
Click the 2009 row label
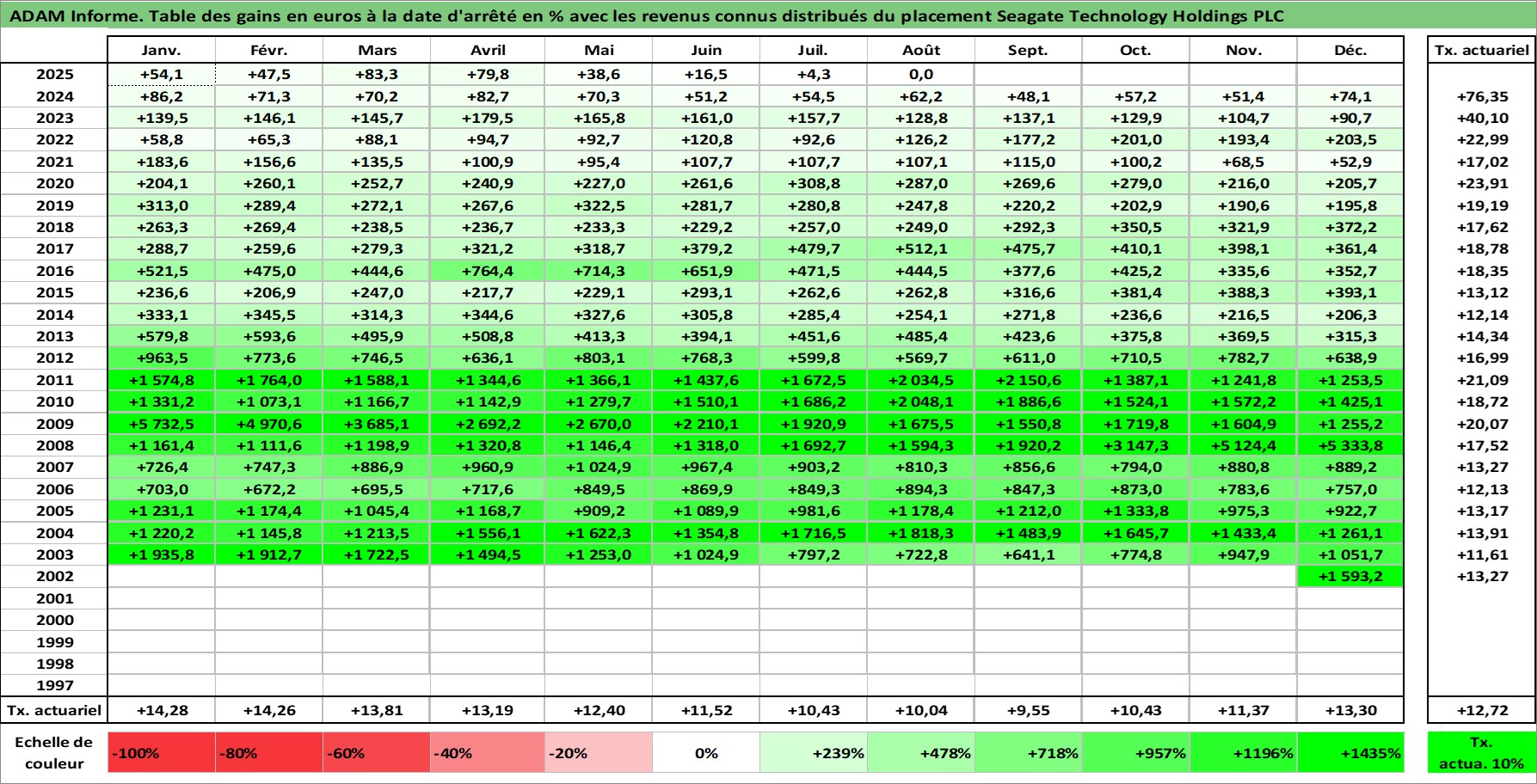pyautogui.click(x=54, y=424)
